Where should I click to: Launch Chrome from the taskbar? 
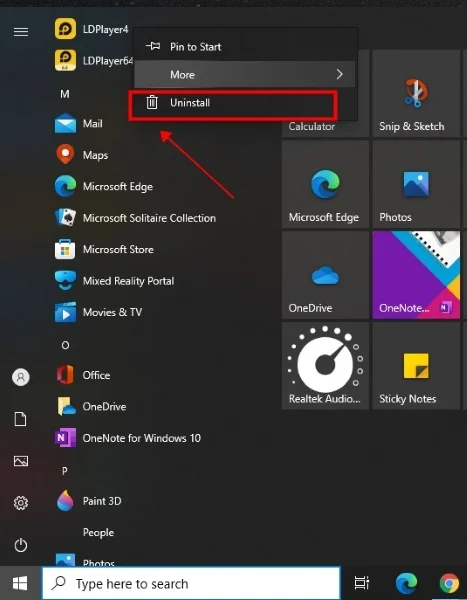coord(449,584)
